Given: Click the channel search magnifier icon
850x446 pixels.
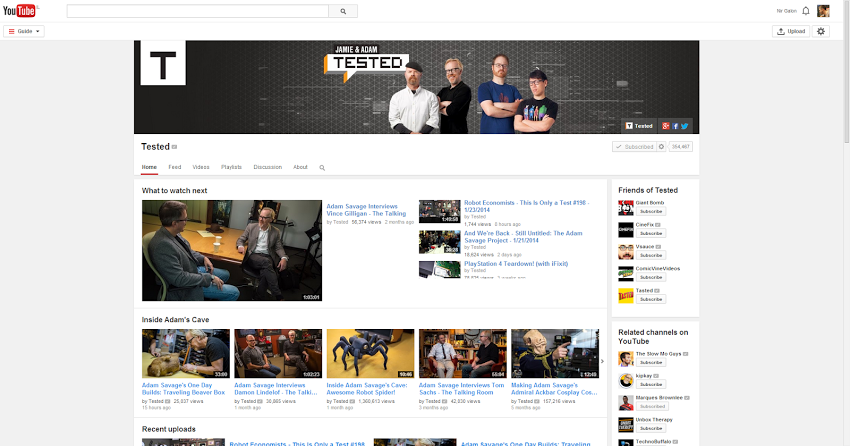Looking at the screenshot, I should click(x=322, y=168).
